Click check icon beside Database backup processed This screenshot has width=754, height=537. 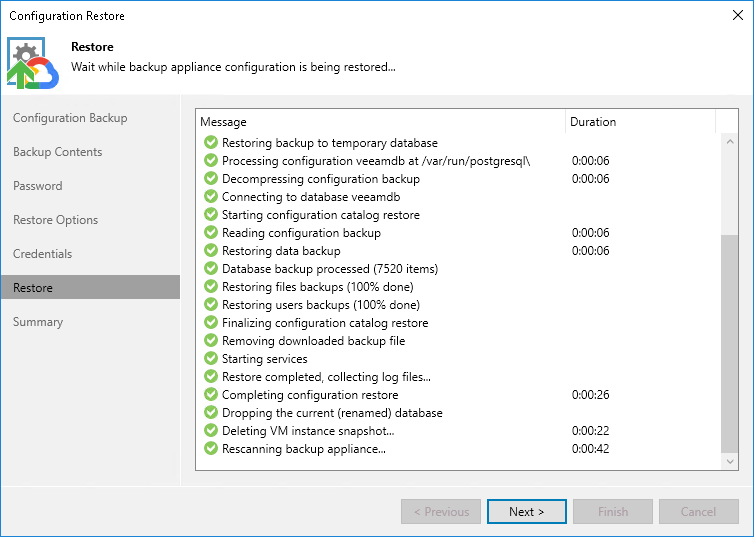coord(211,268)
